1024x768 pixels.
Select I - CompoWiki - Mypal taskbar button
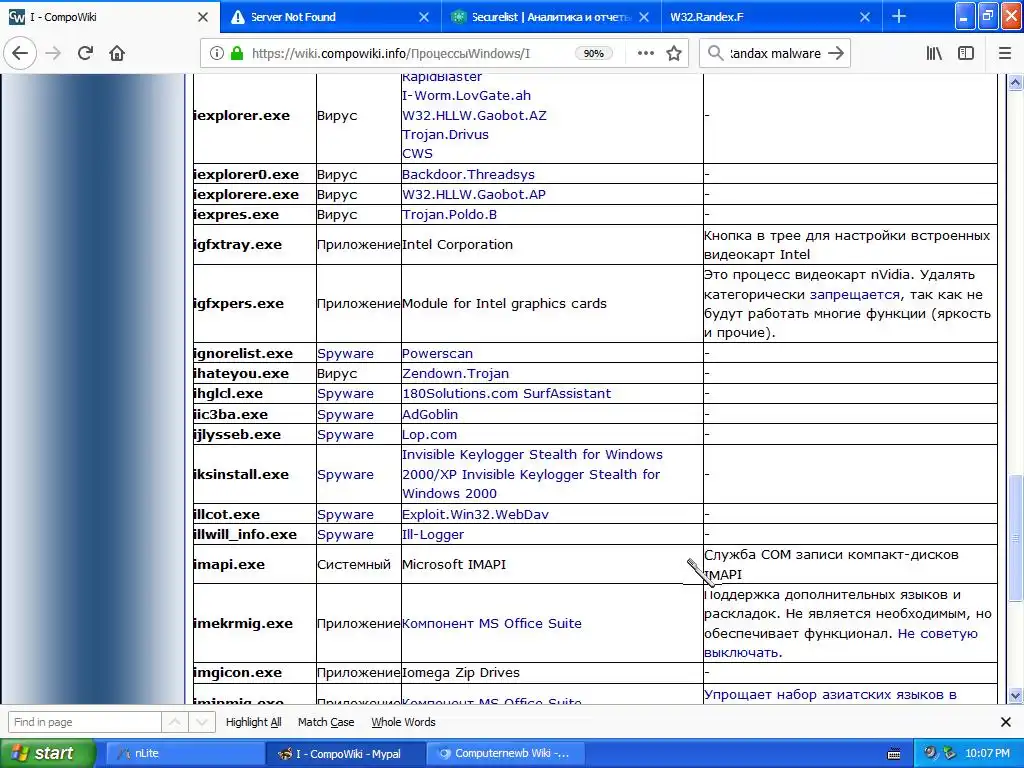click(x=344, y=754)
